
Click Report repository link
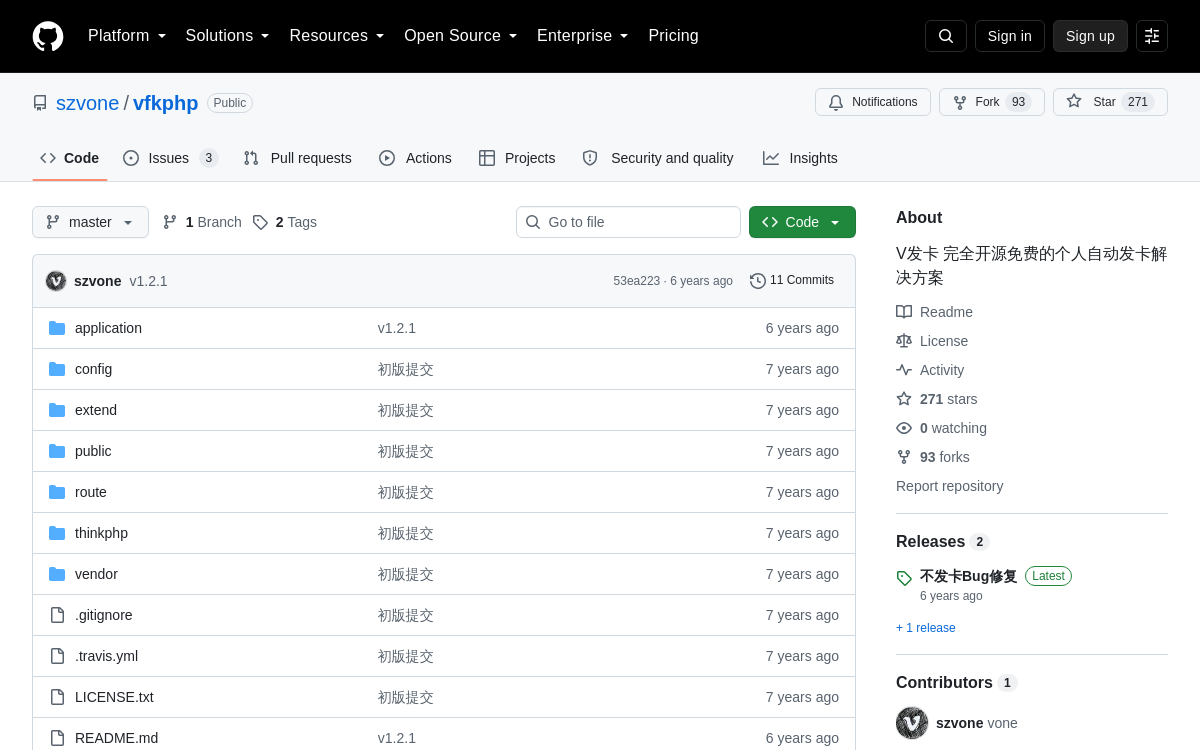pos(949,486)
